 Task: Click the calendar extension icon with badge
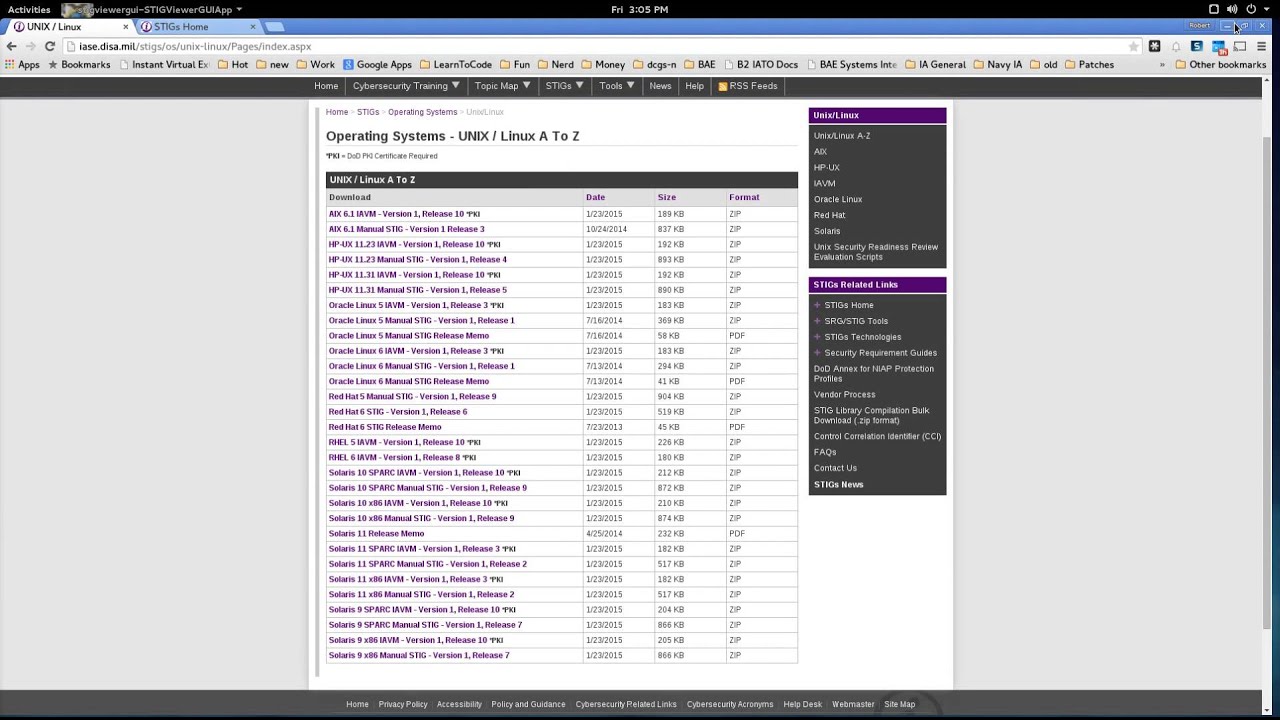pos(1219,46)
